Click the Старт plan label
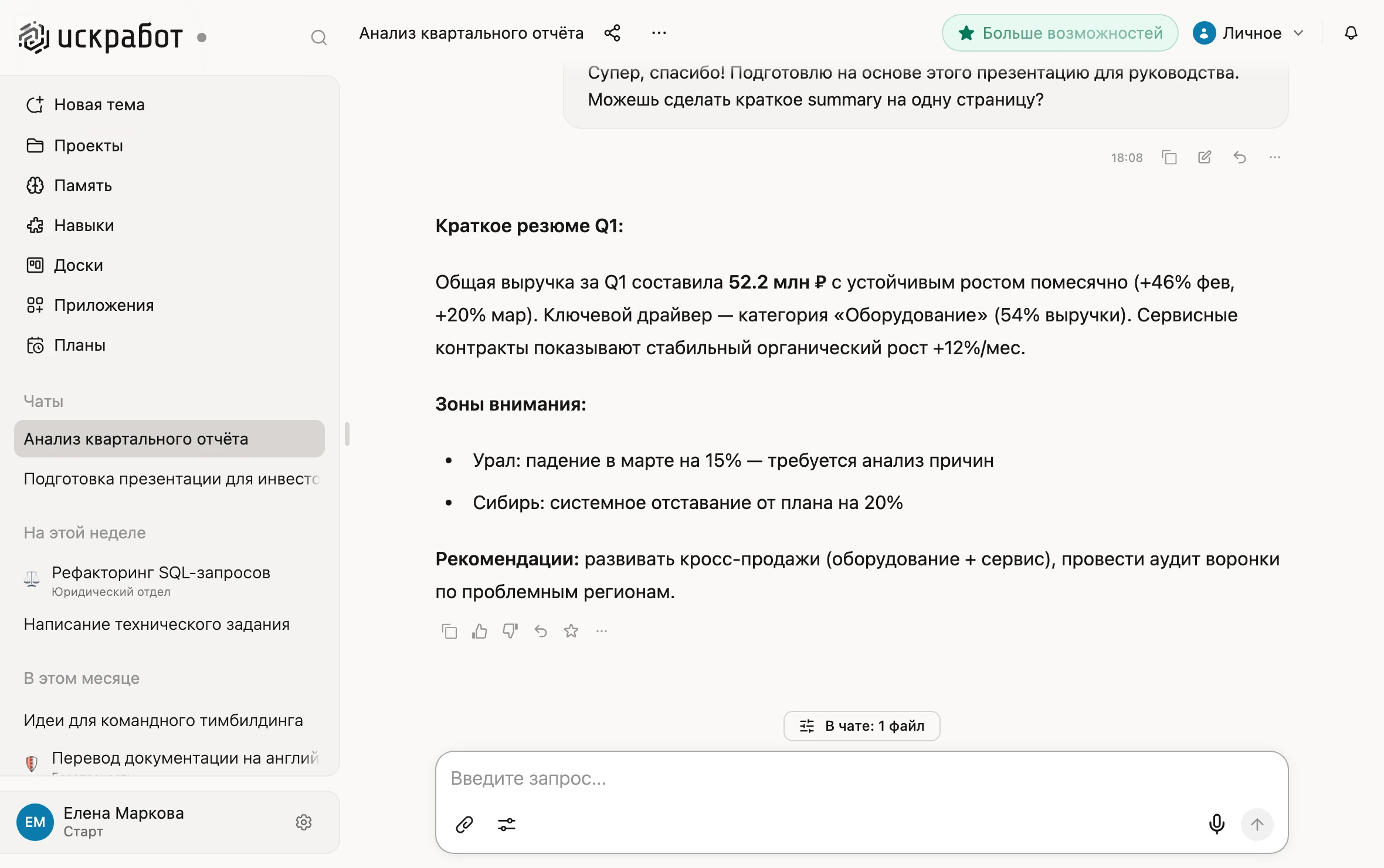Viewport: 1384px width, 868px height. tap(83, 832)
